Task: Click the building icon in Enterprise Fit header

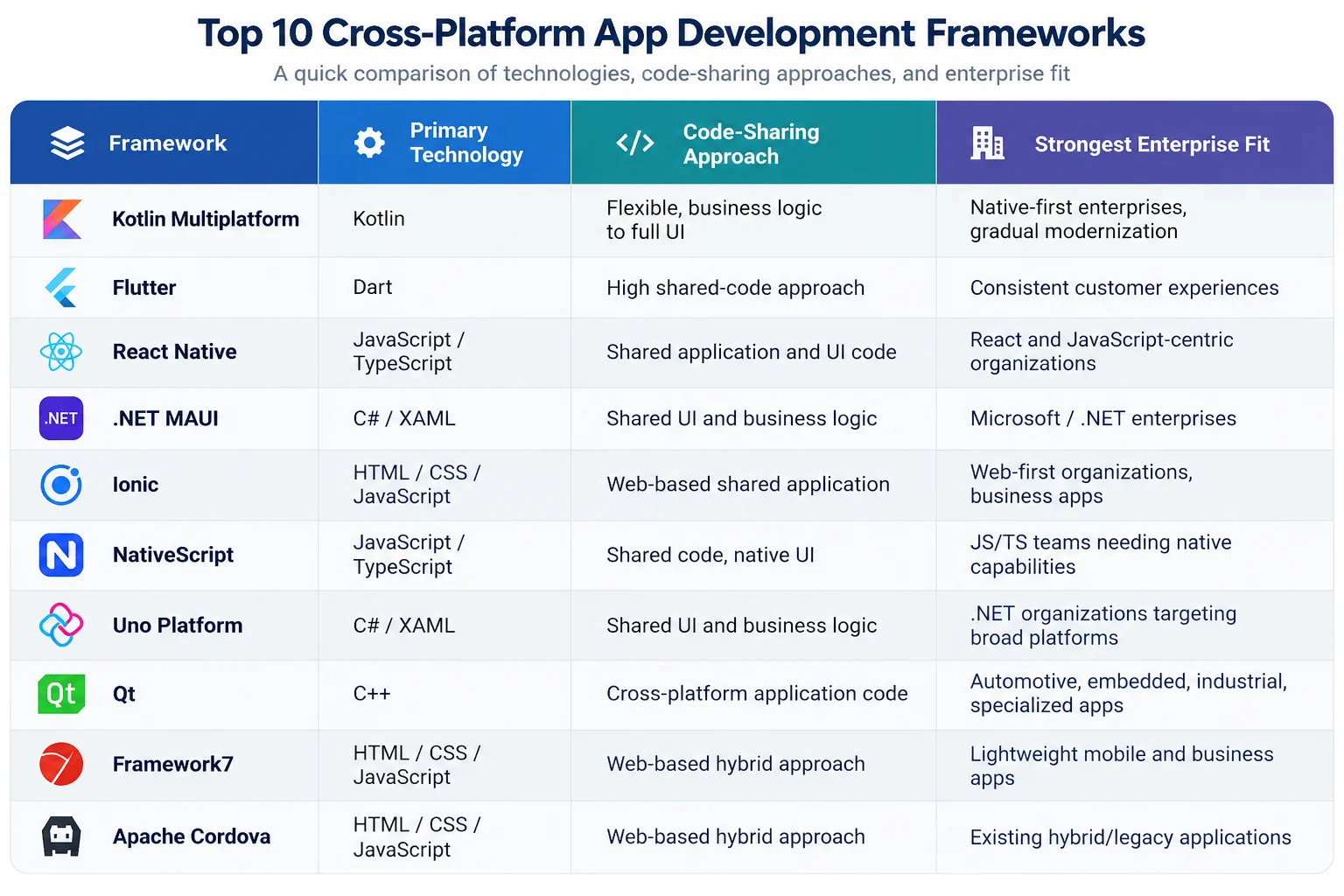Action: tap(987, 143)
